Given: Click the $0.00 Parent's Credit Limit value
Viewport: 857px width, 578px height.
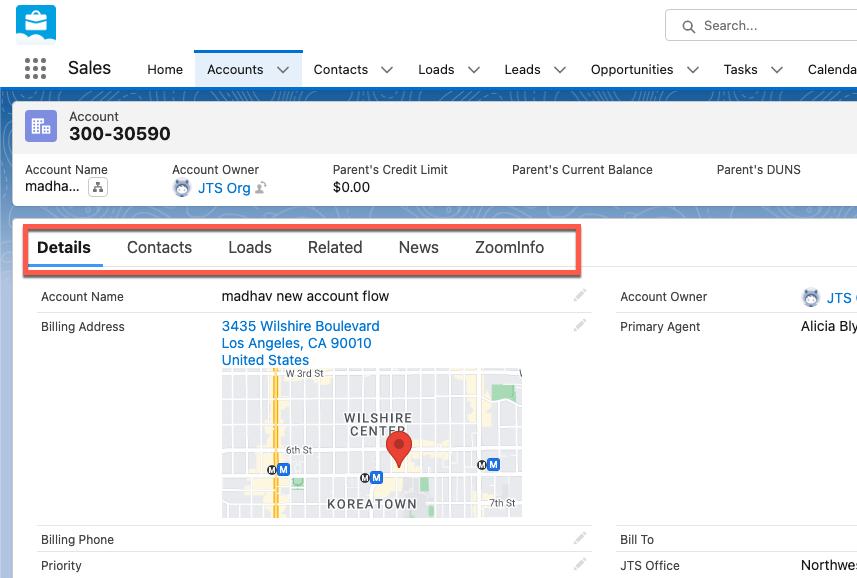Looking at the screenshot, I should click(351, 187).
